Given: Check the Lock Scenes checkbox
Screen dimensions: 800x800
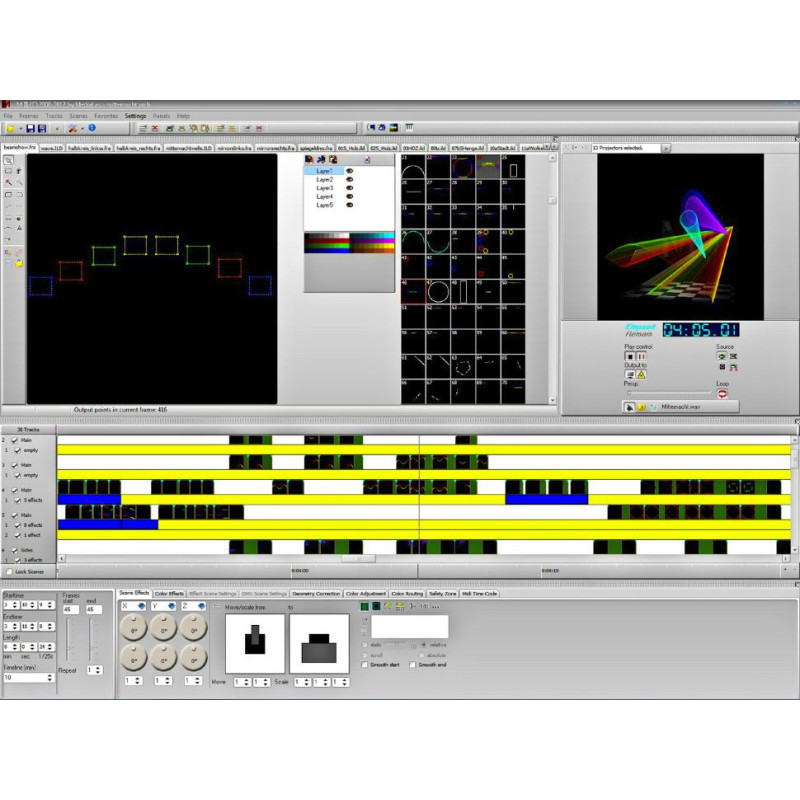Looking at the screenshot, I should pyautogui.click(x=8, y=572).
